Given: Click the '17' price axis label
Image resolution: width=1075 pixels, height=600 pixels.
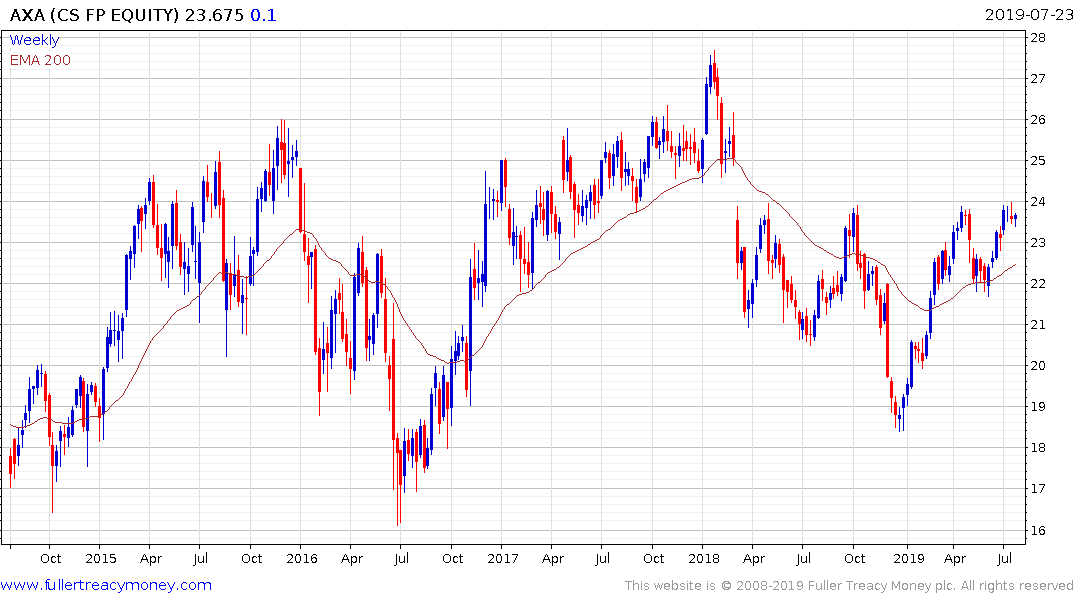Looking at the screenshot, I should [x=1038, y=489].
